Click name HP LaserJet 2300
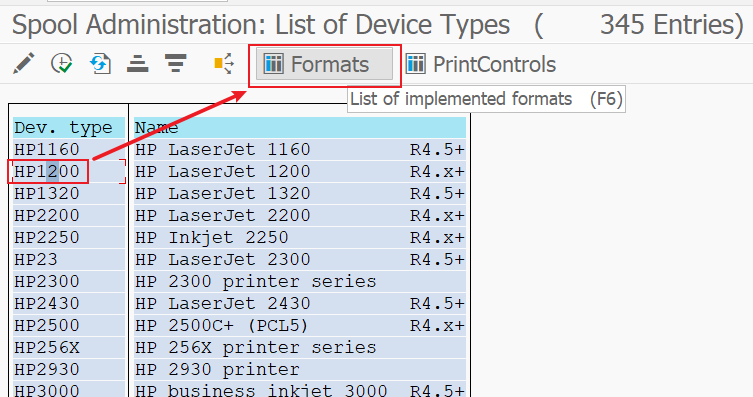This screenshot has height=397, width=753. coord(223,260)
